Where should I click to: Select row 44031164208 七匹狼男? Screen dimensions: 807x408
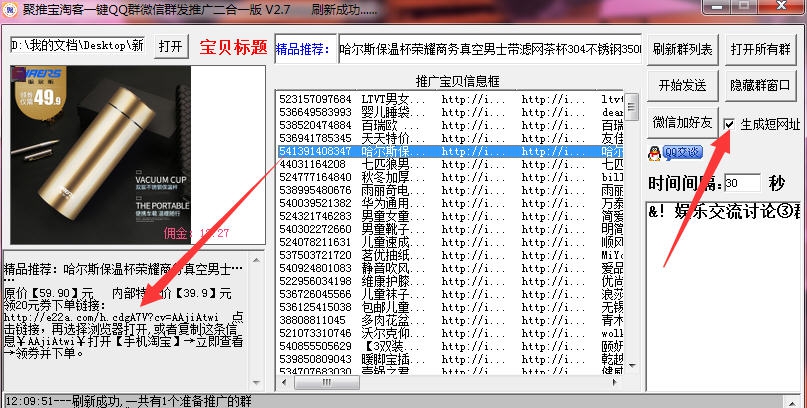[x=450, y=164]
